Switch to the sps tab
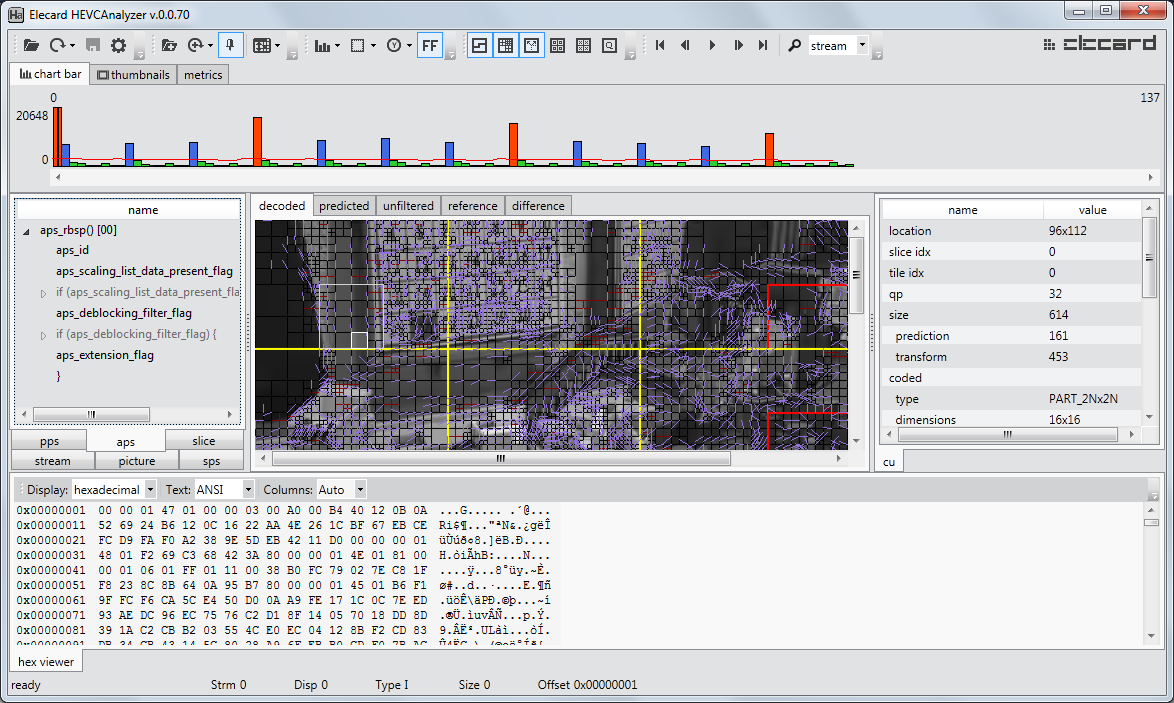1174x703 pixels. pyautogui.click(x=211, y=460)
